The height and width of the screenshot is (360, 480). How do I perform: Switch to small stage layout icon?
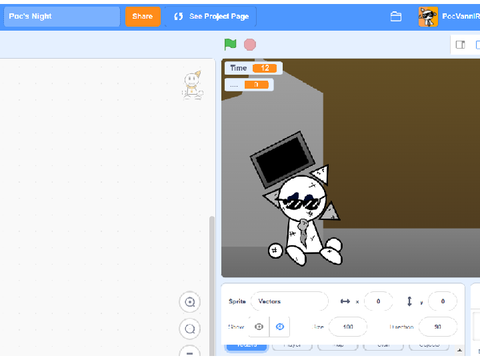tap(460, 45)
